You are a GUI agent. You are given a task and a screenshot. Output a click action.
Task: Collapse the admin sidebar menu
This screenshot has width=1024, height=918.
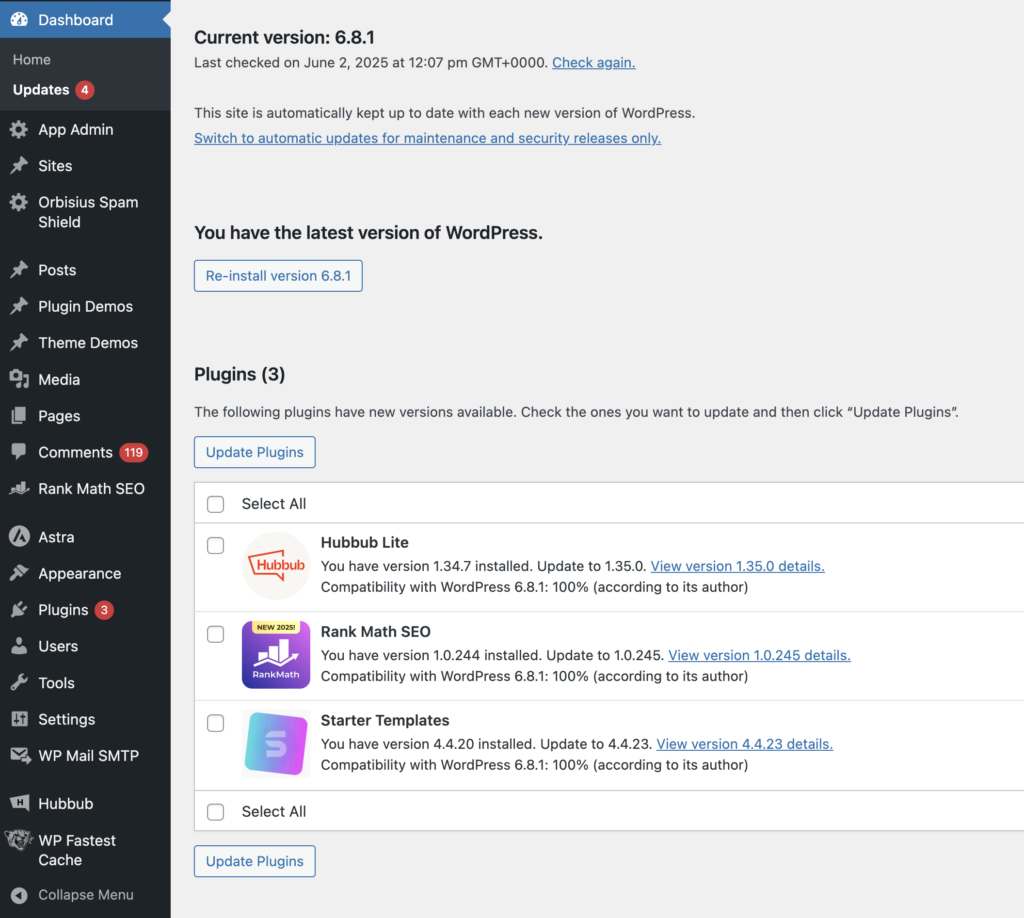pos(73,895)
